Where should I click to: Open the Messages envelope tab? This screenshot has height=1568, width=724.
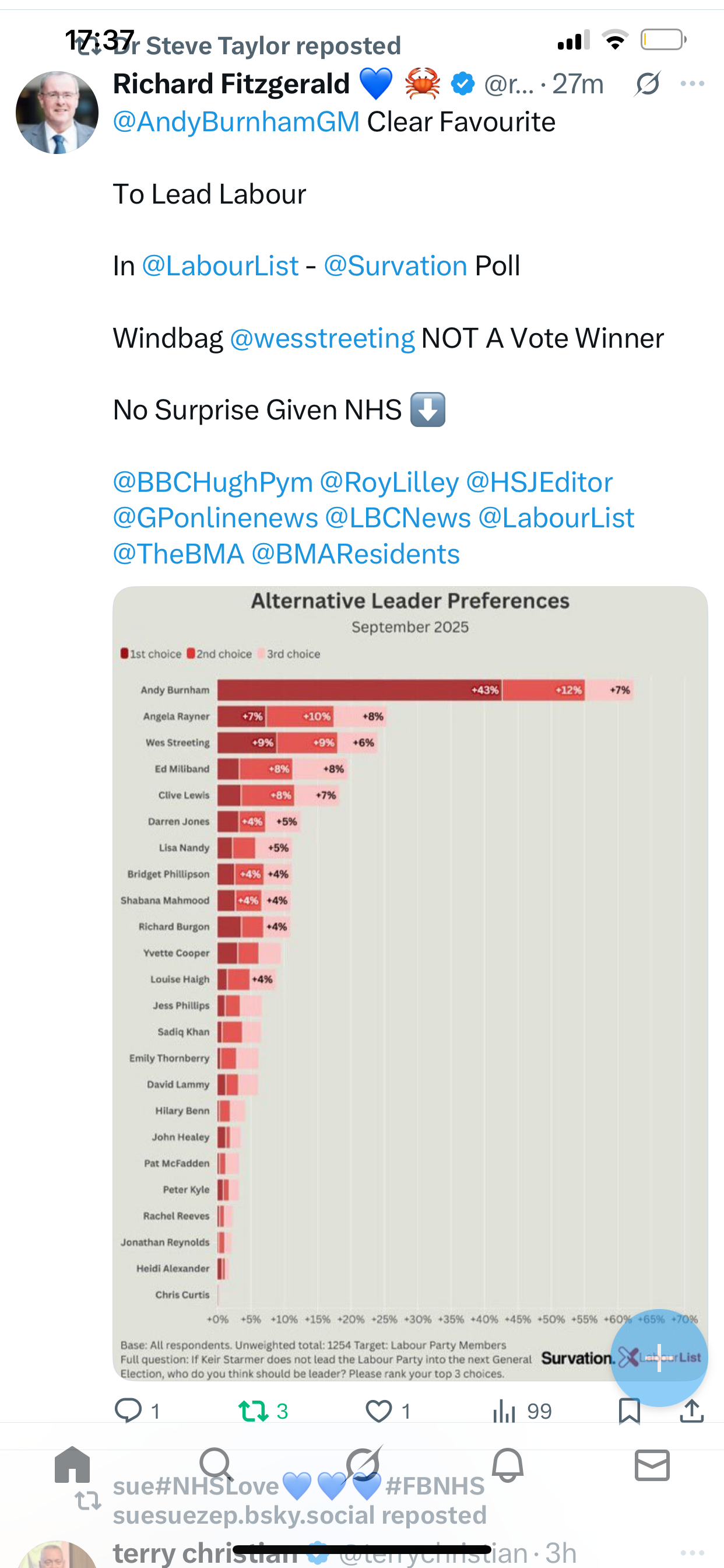click(652, 1465)
